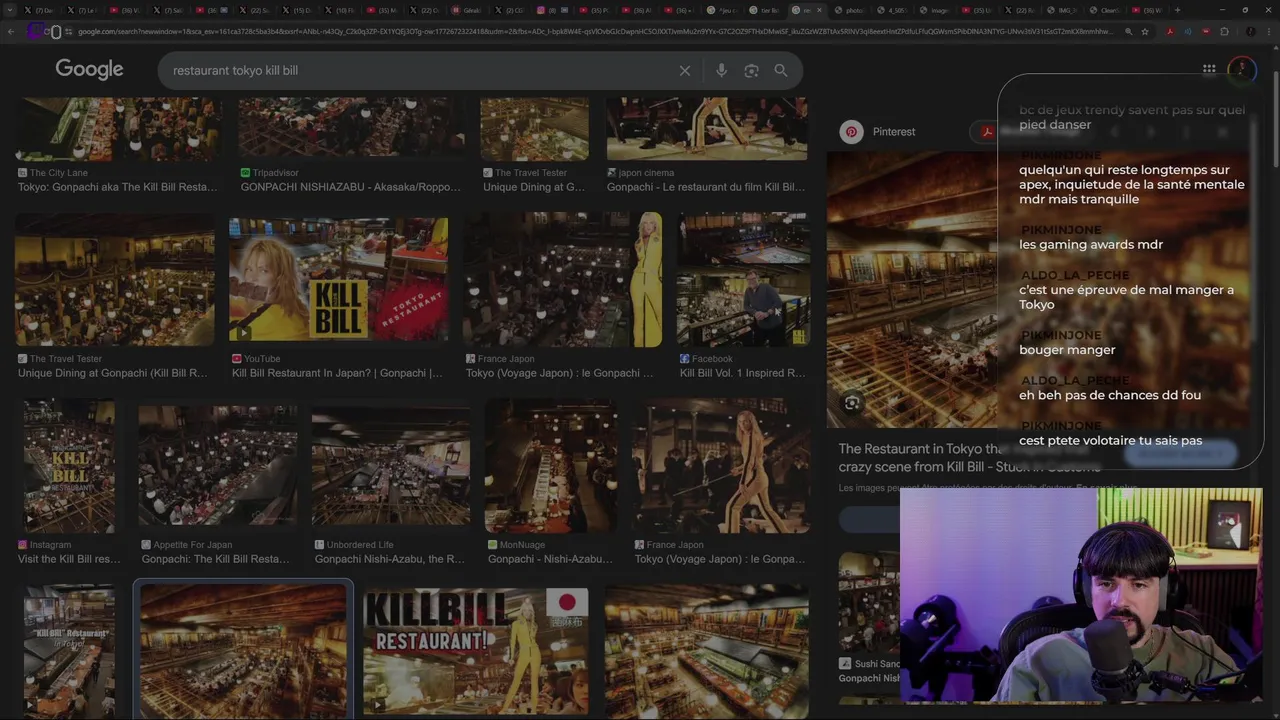This screenshot has height=720, width=1280.
Task: Switch to the "4_505" tab
Action: pos(891,10)
